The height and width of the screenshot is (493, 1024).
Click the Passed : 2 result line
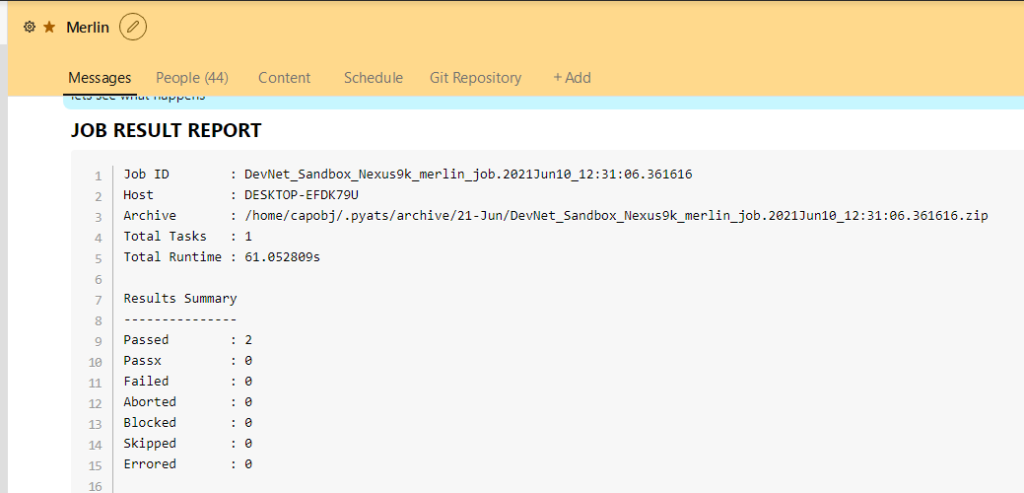pos(187,340)
